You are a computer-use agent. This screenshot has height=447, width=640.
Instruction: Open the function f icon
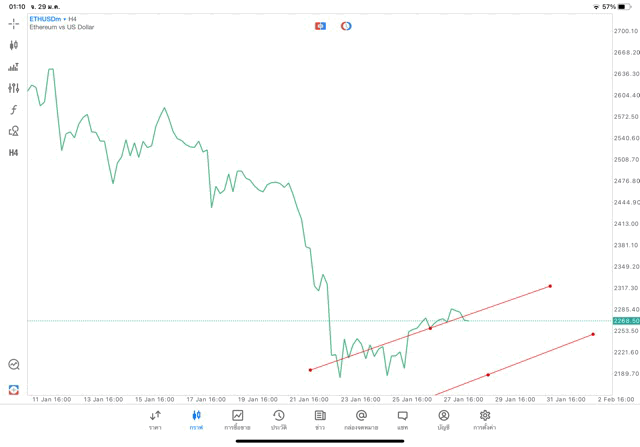[14, 110]
